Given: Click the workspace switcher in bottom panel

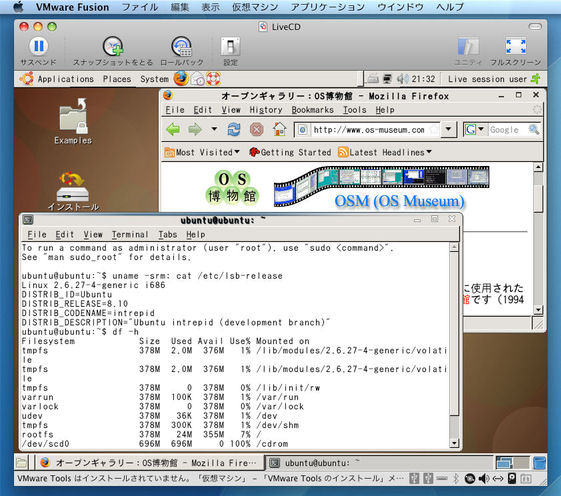Looking at the screenshot, I should [512, 463].
